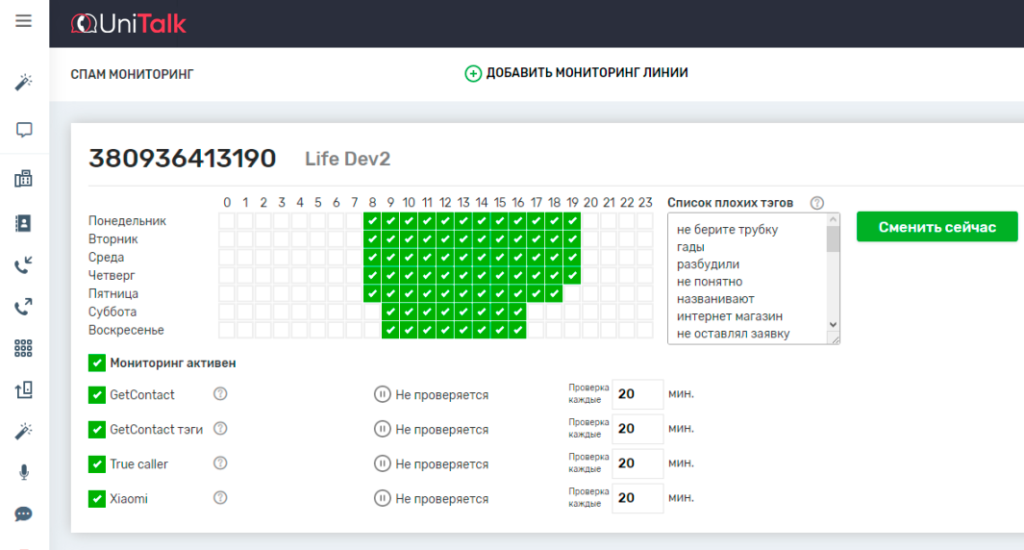Click the empty speech bubble sidebar icon
This screenshot has height=550, width=1024.
pos(24,130)
